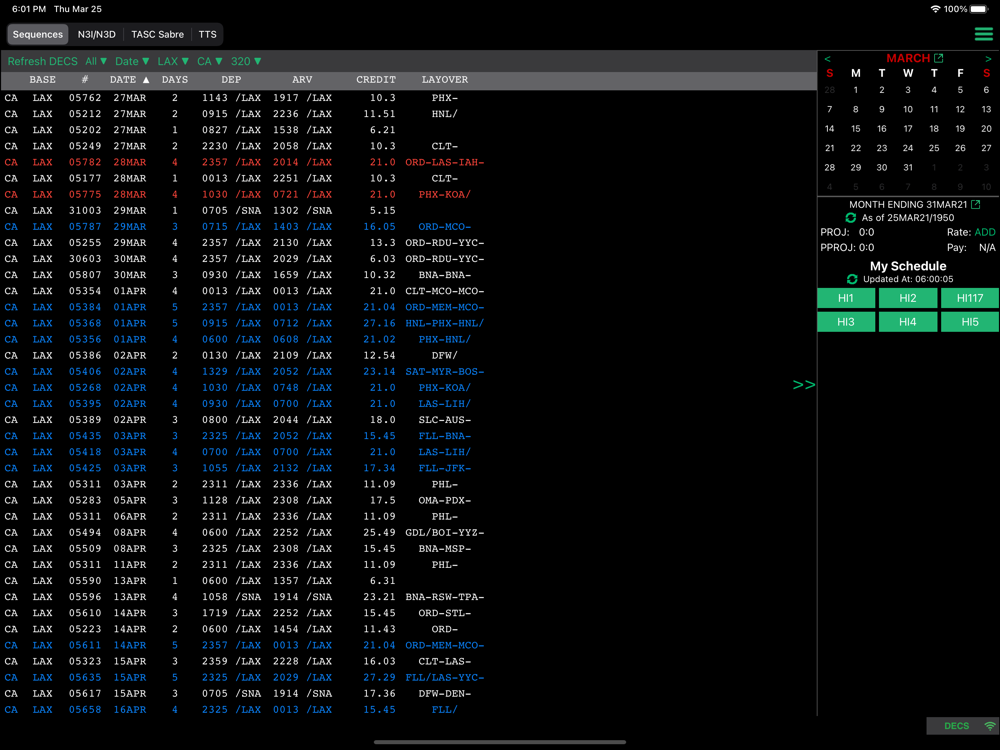Open MARCH calendar external link icon
This screenshot has width=1000, height=750.
coord(939,58)
